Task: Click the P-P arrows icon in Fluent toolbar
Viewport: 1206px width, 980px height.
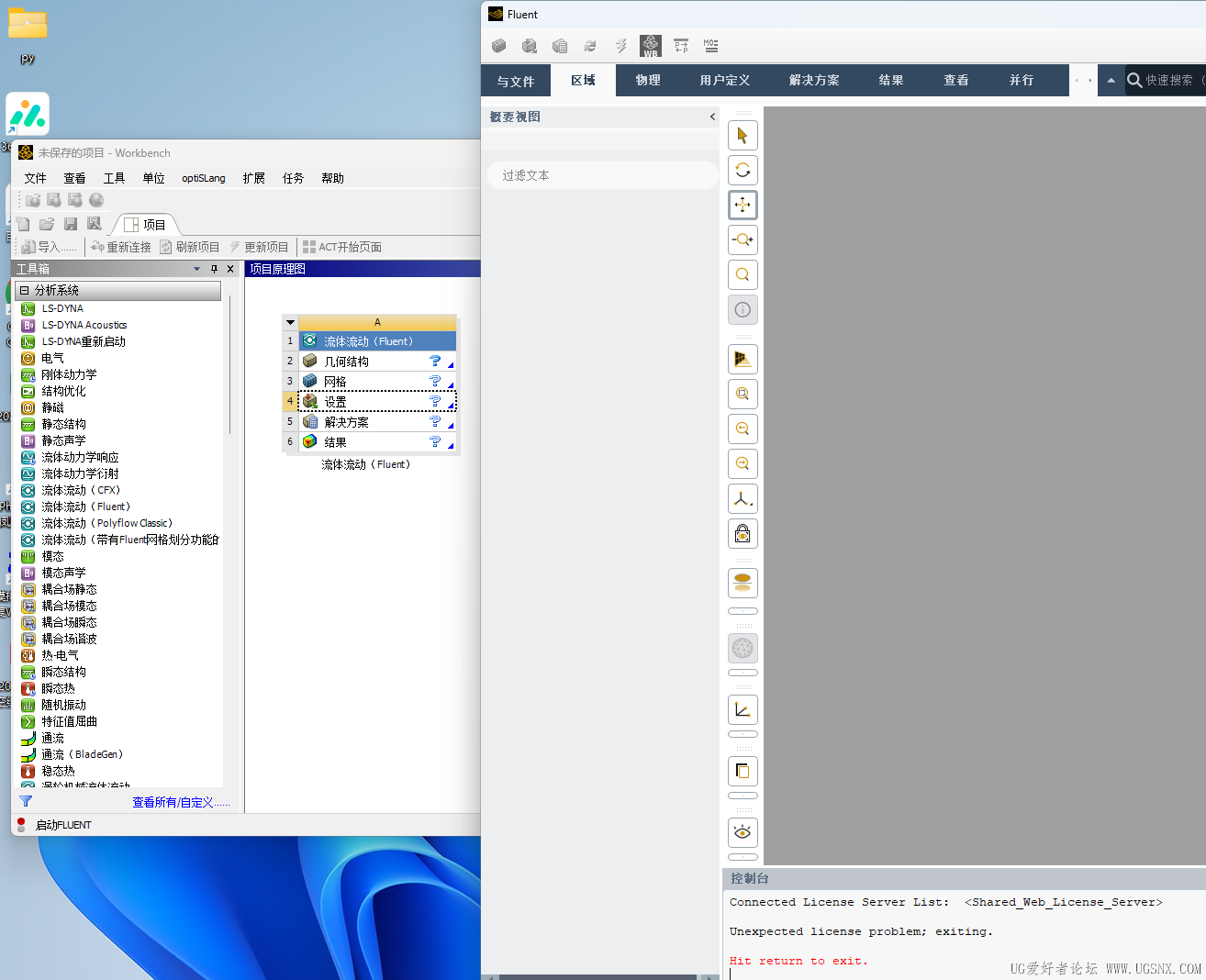Action: click(681, 46)
